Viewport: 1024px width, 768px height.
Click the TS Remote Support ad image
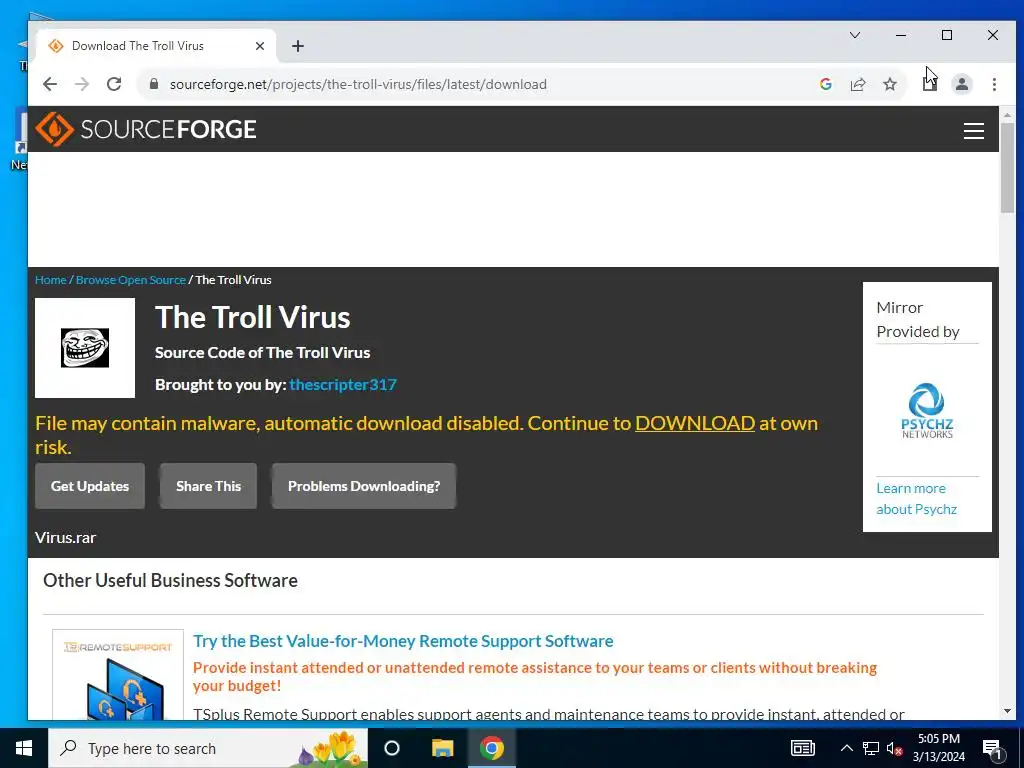118,675
